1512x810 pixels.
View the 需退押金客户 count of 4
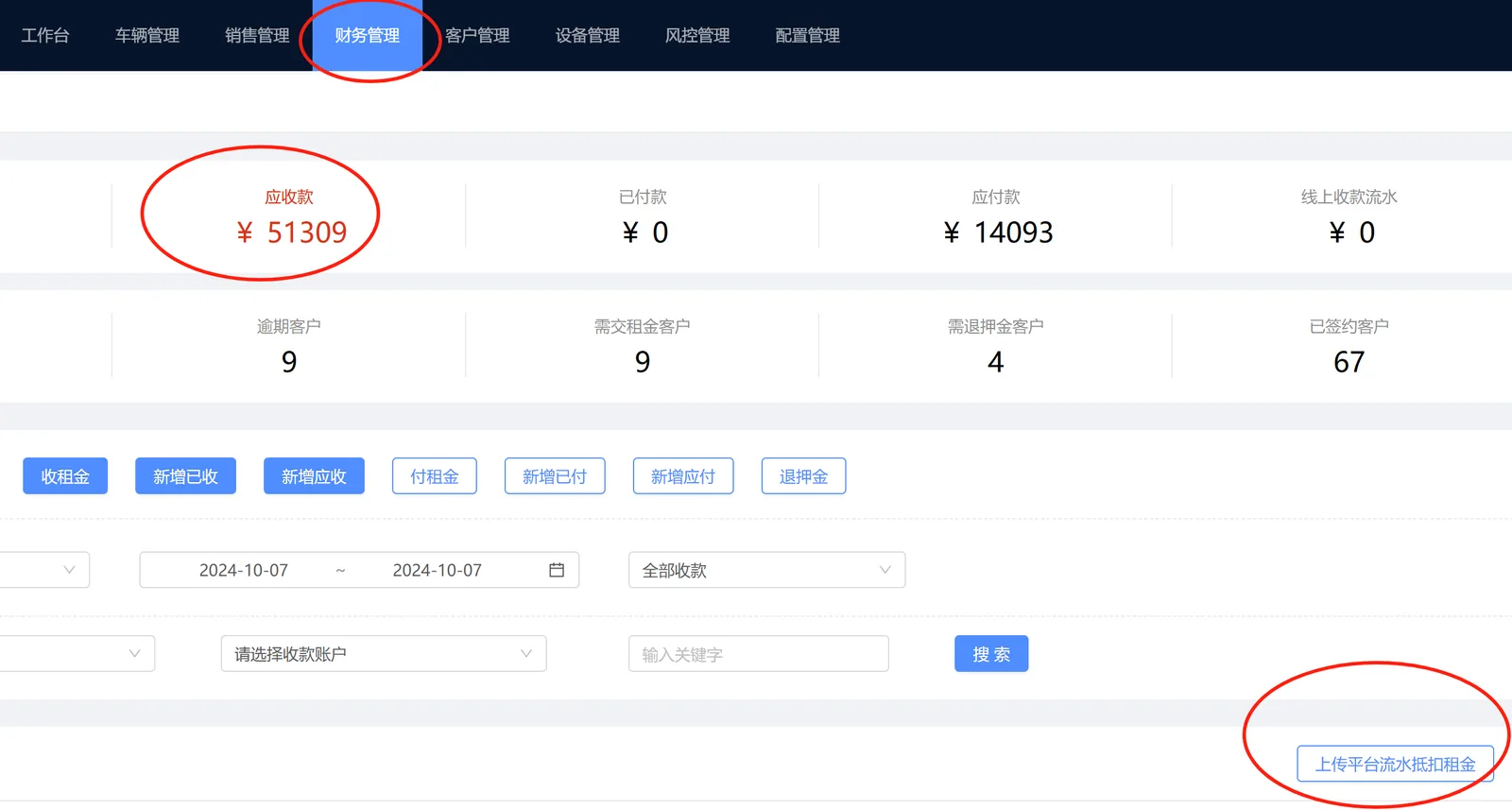click(x=996, y=346)
